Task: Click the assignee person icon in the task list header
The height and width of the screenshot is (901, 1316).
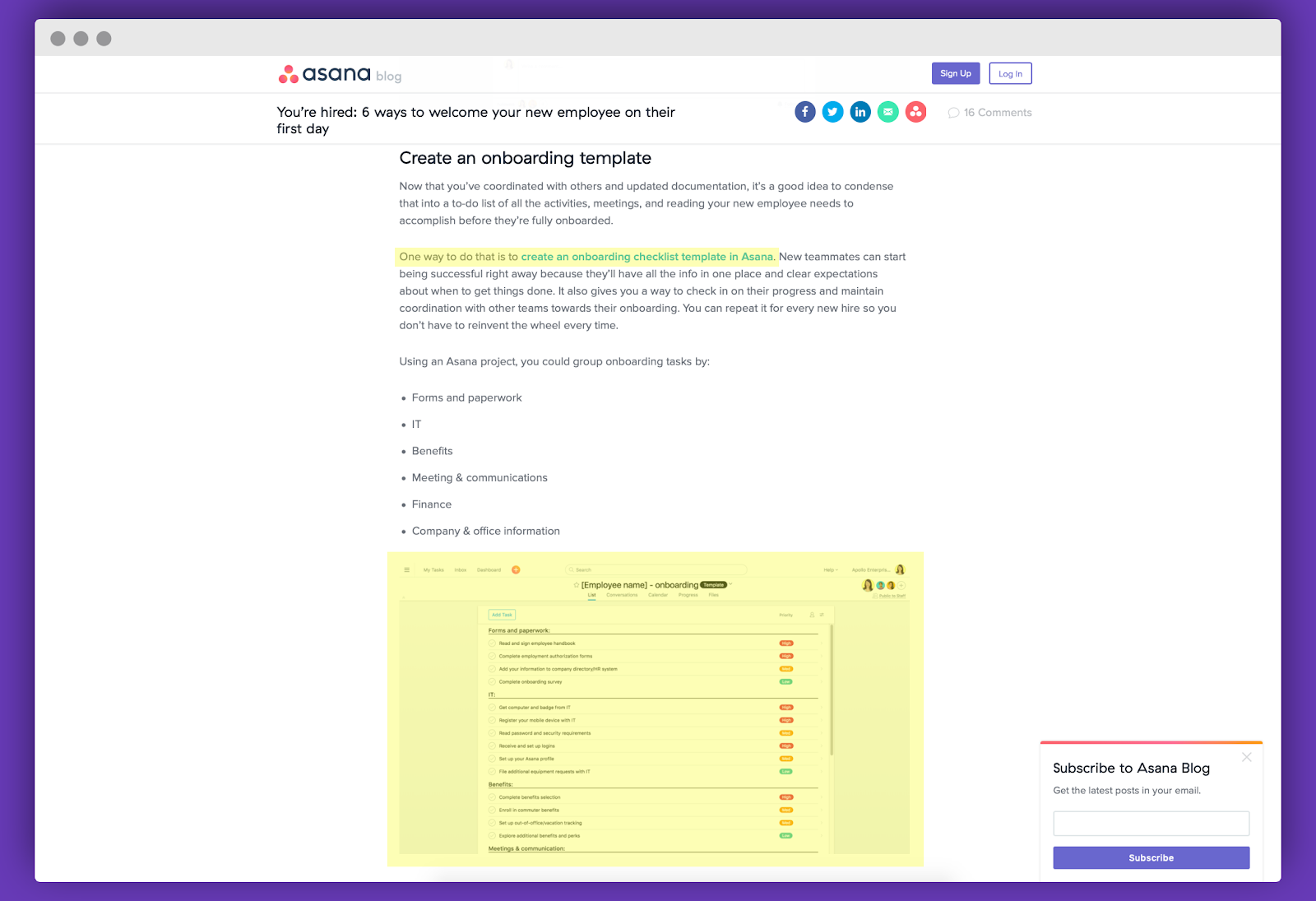Action: [x=812, y=615]
